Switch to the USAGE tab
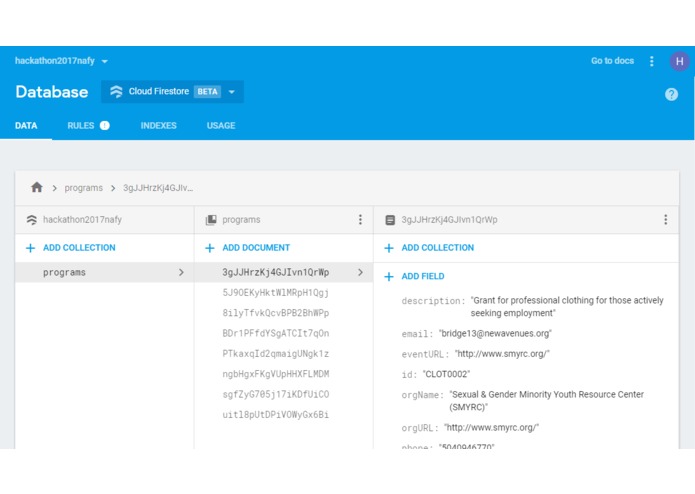 (x=221, y=126)
